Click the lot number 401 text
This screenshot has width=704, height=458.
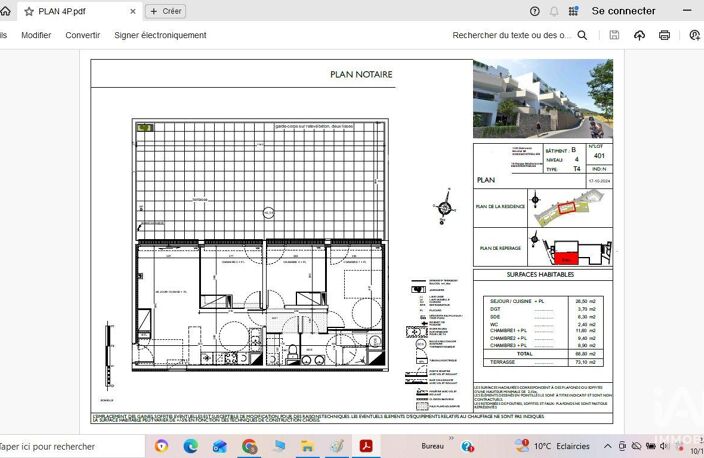599,156
